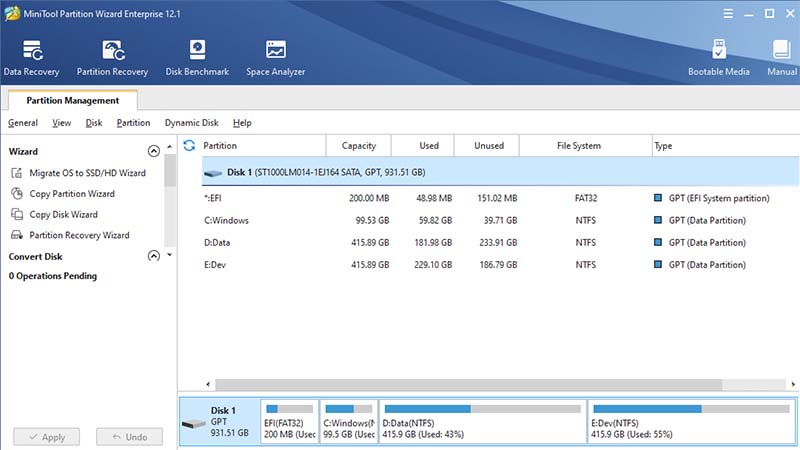
Task: Click the Copy Partition Wizard icon
Action: tap(17, 194)
